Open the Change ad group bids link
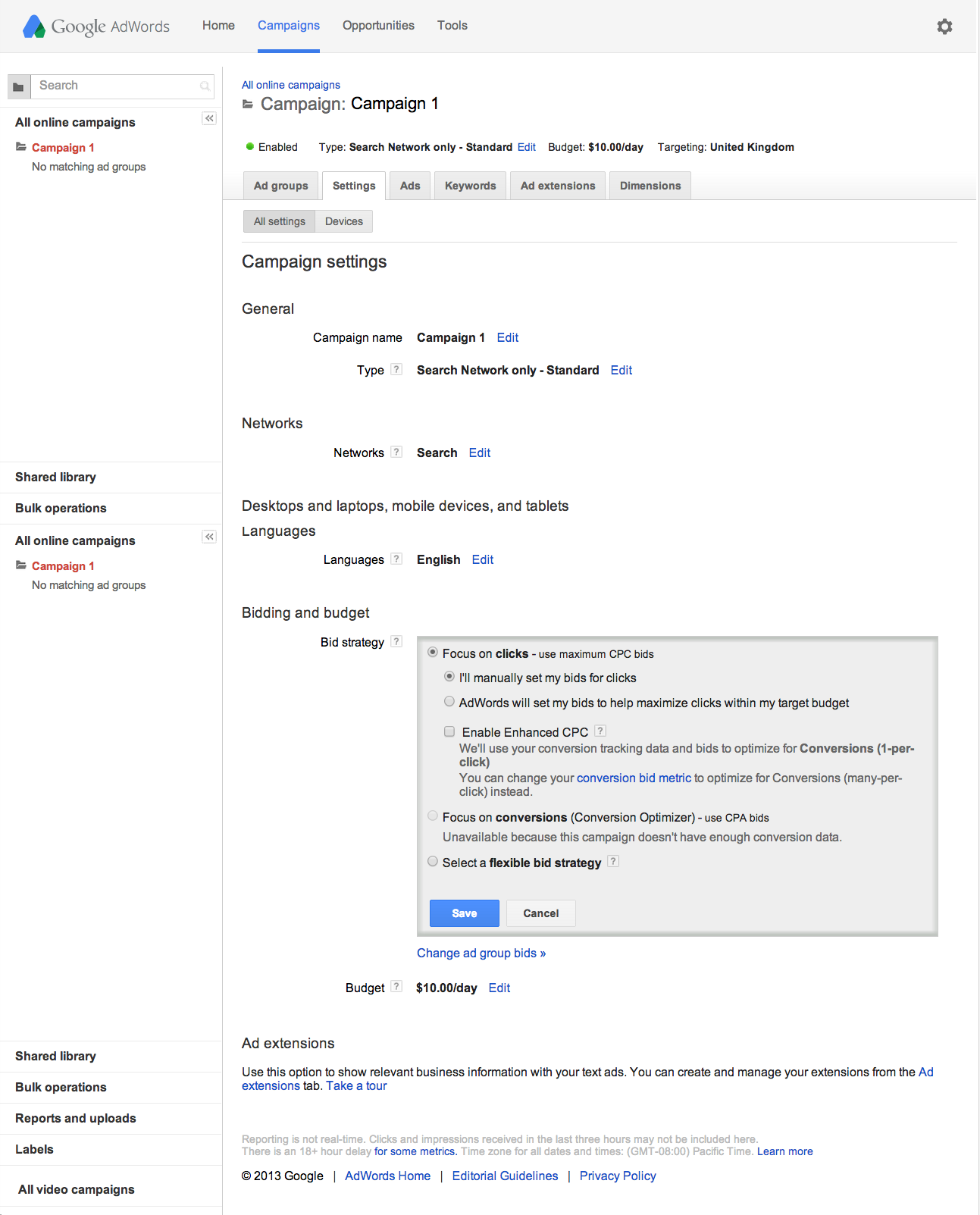The image size is (980, 1215). click(481, 953)
